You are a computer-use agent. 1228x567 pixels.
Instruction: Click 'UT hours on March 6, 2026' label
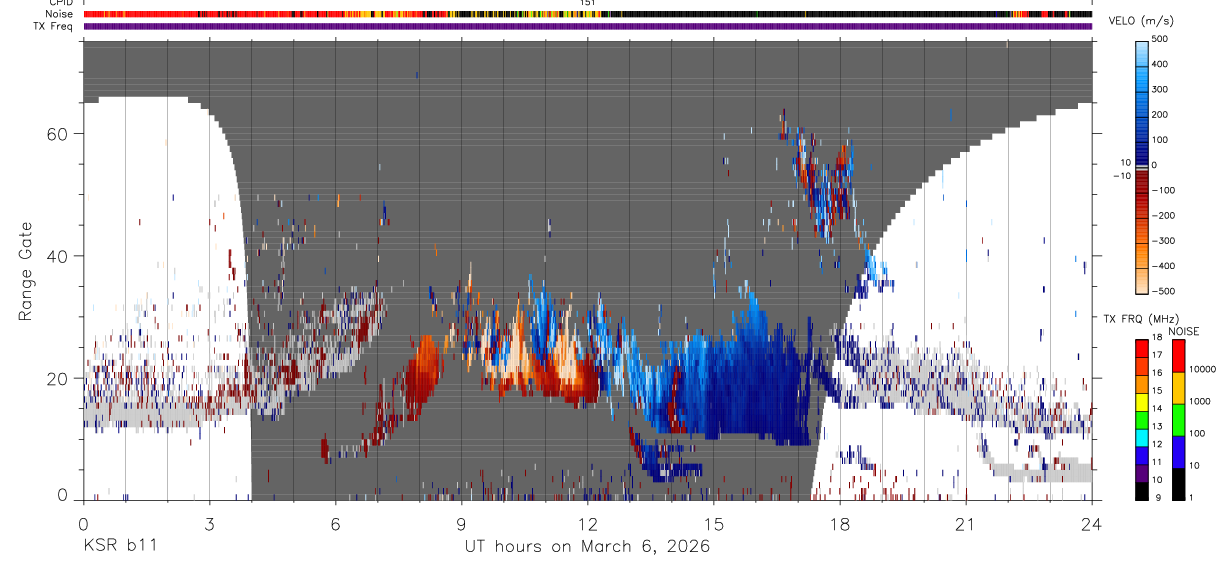click(587, 546)
